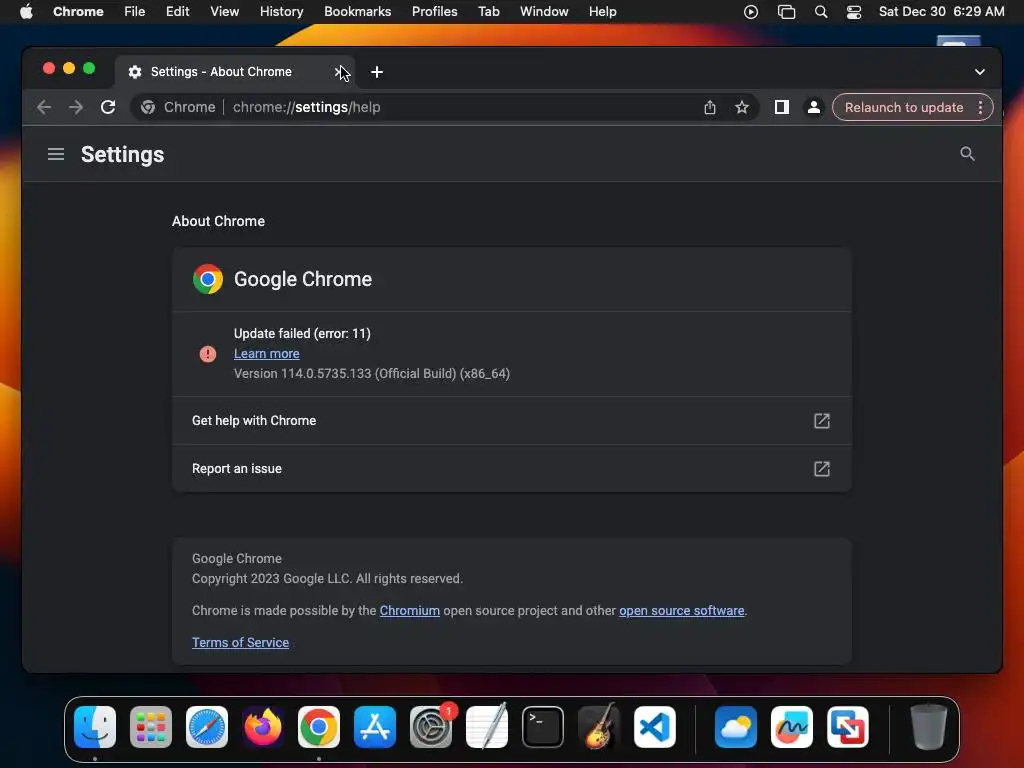Viewport: 1024px width, 768px height.
Task: Open GarageBand from the Dock
Action: click(x=599, y=727)
